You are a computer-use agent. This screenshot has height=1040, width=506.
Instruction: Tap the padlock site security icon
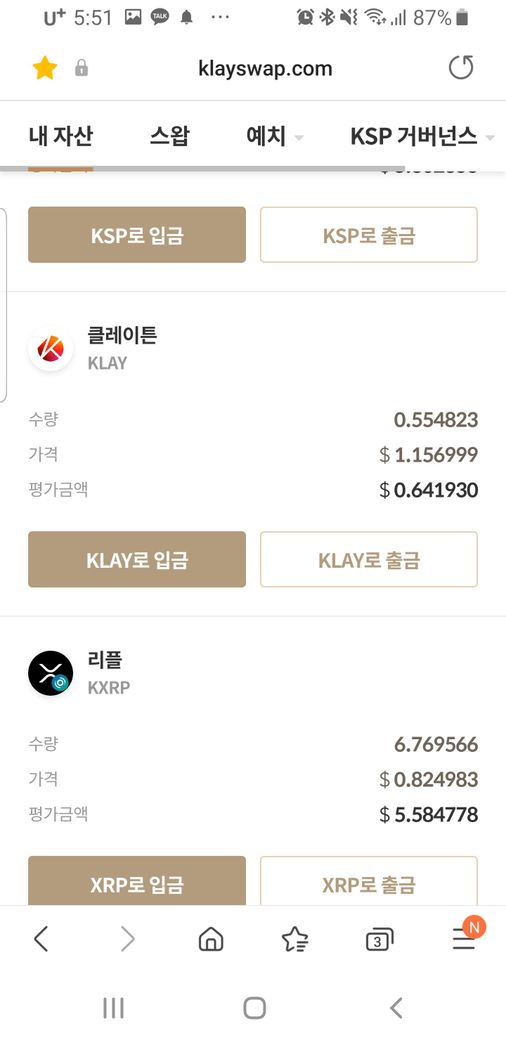82,68
